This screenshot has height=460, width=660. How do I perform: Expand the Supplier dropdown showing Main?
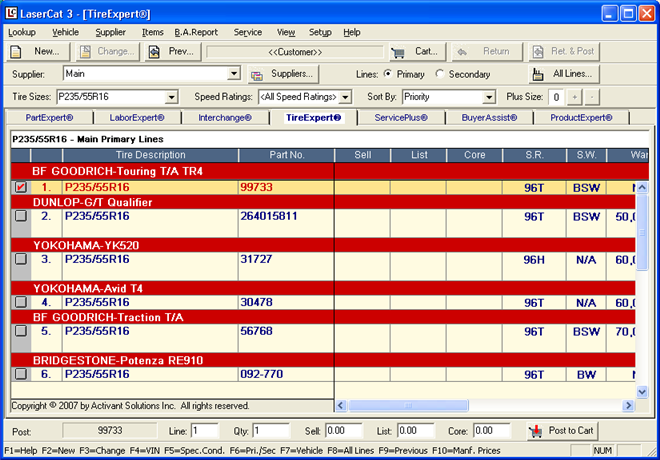pyautogui.click(x=234, y=74)
